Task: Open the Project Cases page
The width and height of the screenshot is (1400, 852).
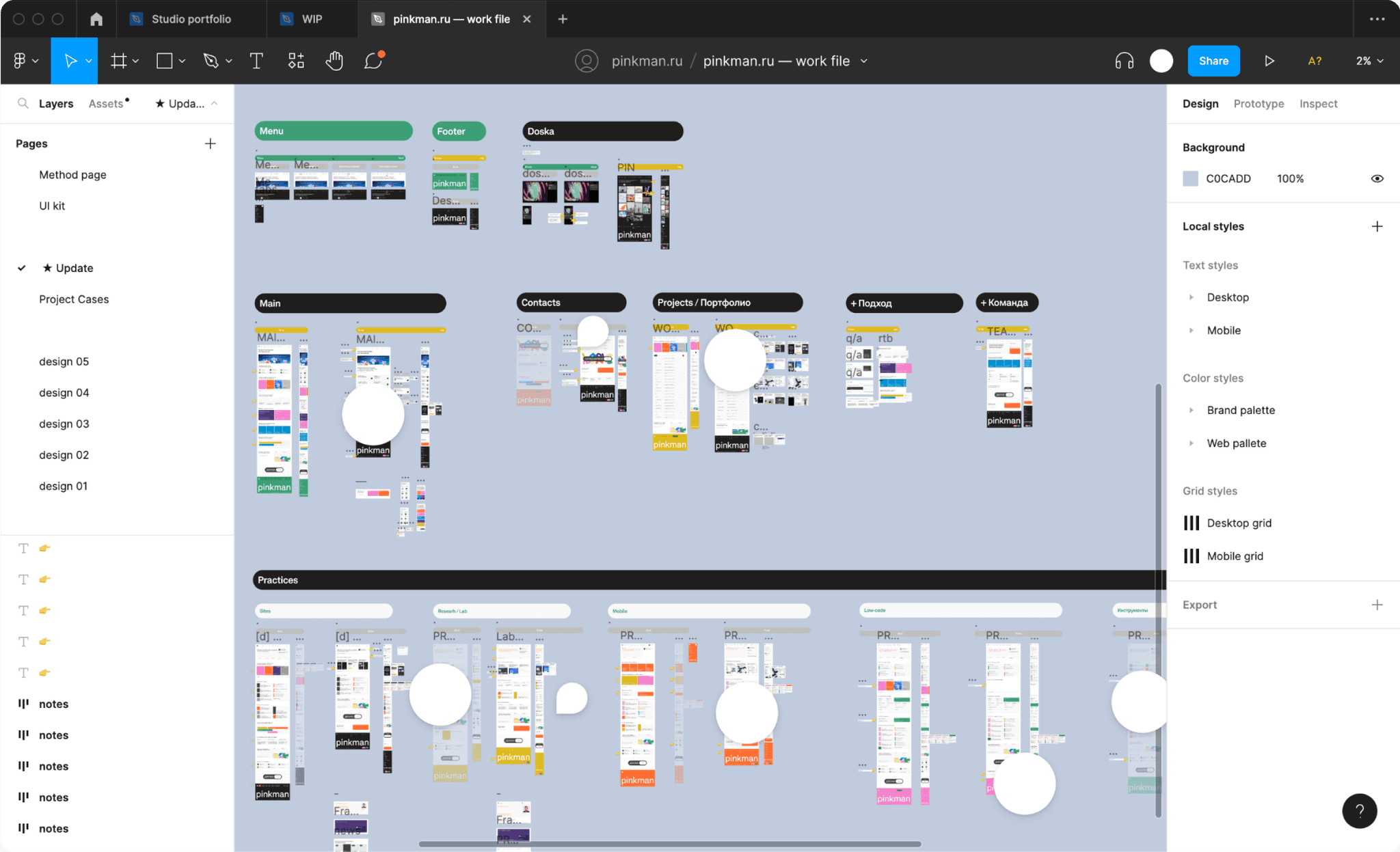Action: (74, 299)
